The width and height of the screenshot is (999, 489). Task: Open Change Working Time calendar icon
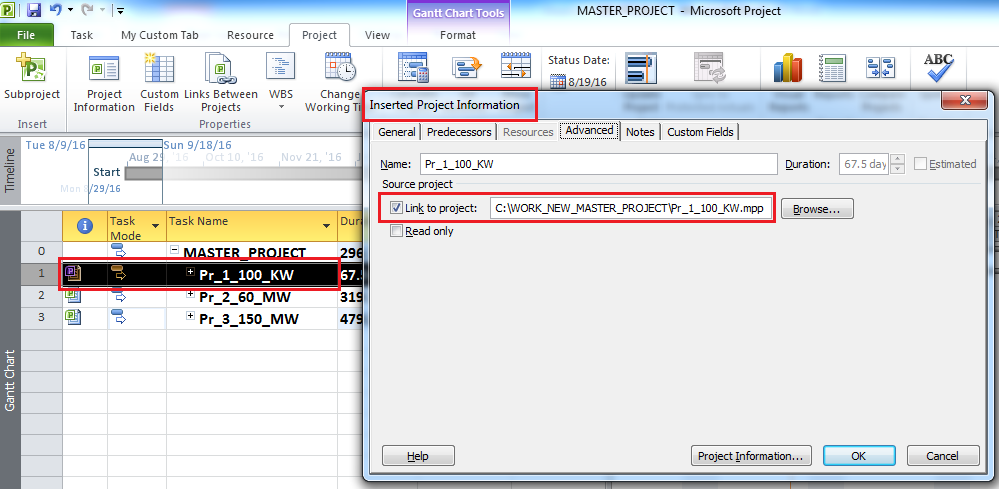pyautogui.click(x=340, y=67)
